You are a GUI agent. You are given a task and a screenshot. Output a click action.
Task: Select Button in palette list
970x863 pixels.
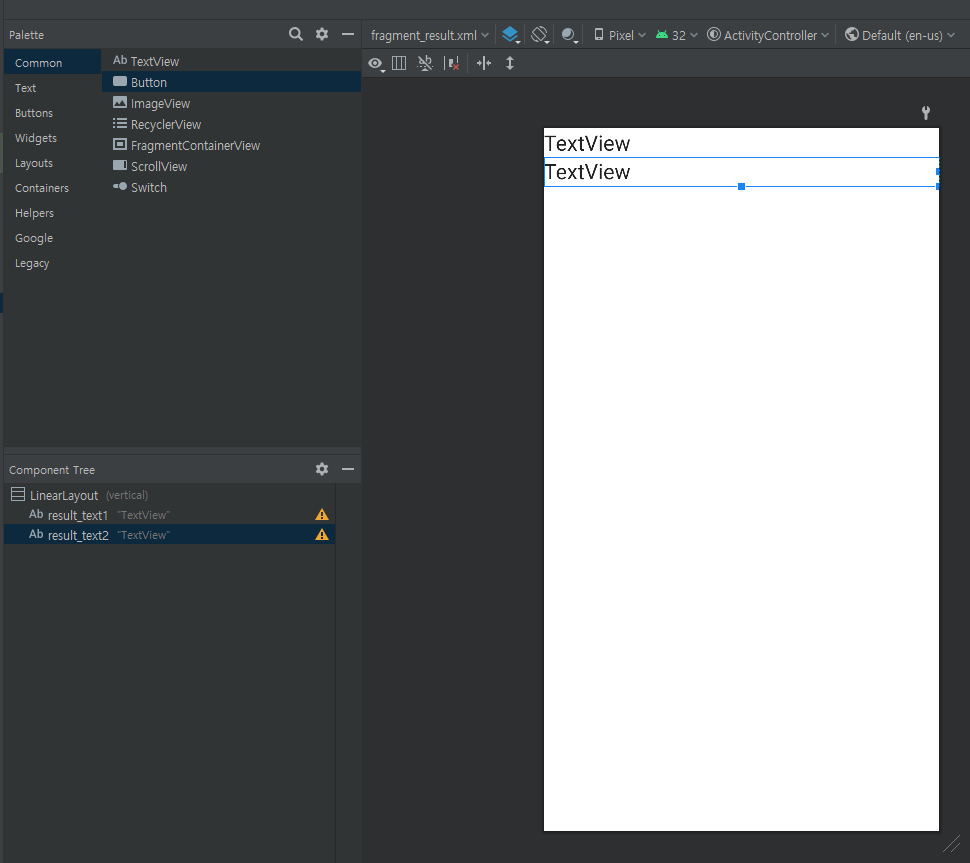(x=231, y=82)
